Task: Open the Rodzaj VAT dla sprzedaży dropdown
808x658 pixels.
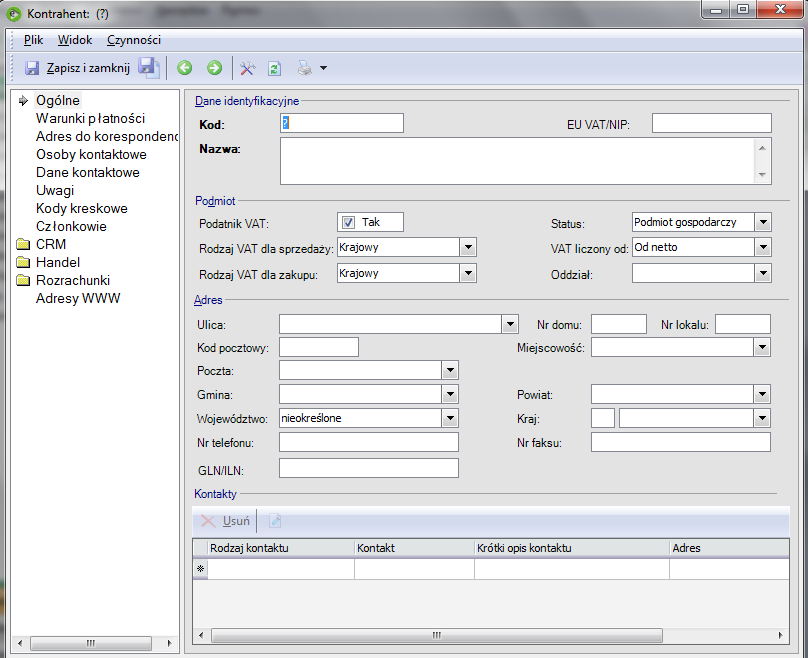Action: [468, 247]
